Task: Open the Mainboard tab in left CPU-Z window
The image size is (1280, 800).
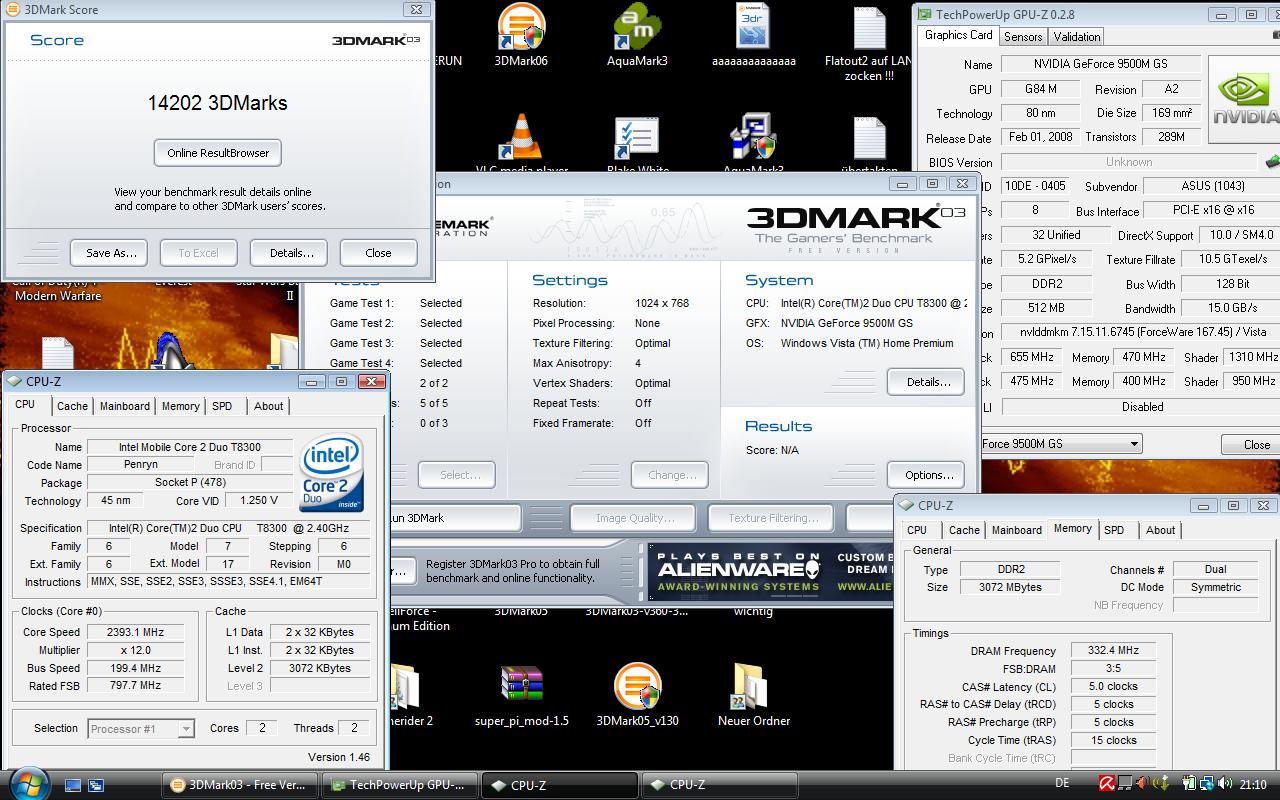Action: coord(125,406)
